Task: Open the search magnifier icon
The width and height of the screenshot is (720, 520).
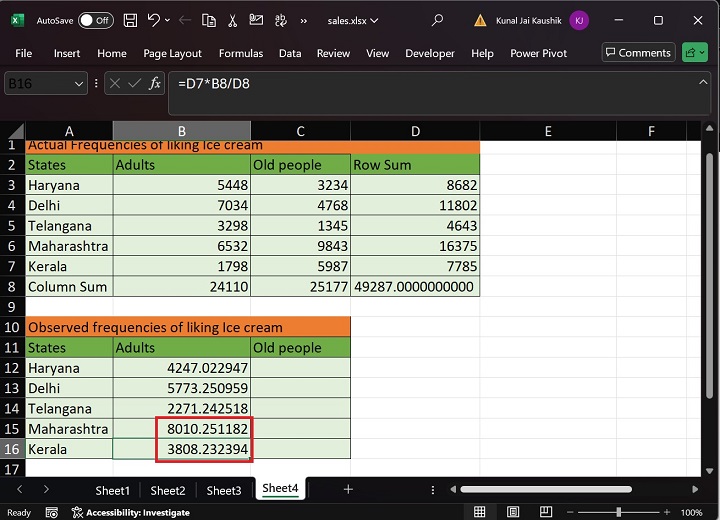Action: point(437,20)
